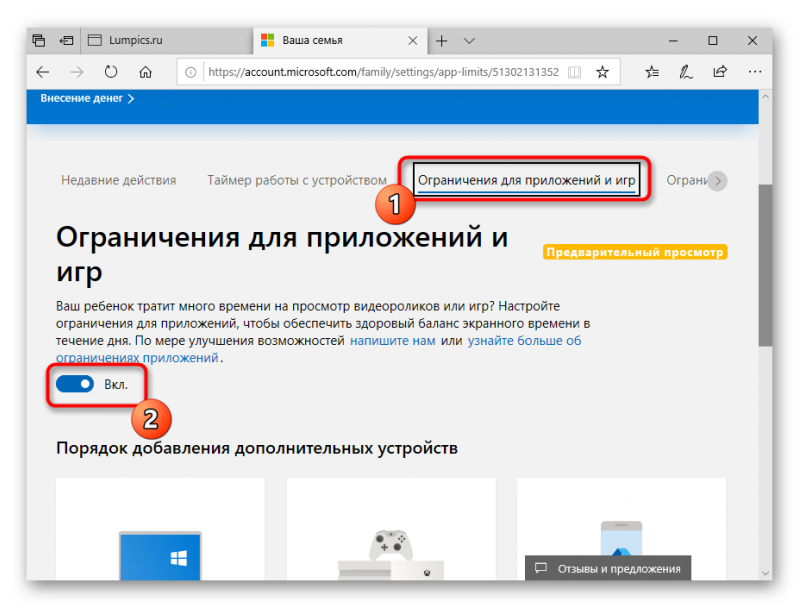Click the Предварительный просмотр badge
The height and width of the screenshot is (608, 800).
point(635,252)
